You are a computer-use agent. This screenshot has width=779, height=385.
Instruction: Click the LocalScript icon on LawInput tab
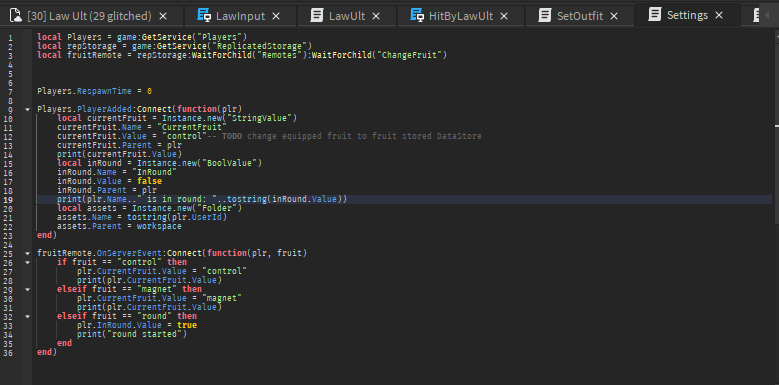[204, 15]
